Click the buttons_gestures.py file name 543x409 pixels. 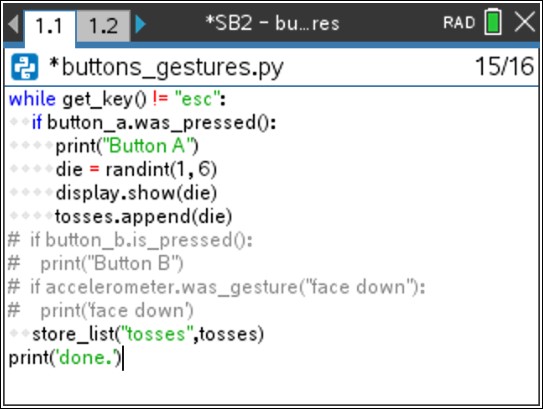(166, 67)
